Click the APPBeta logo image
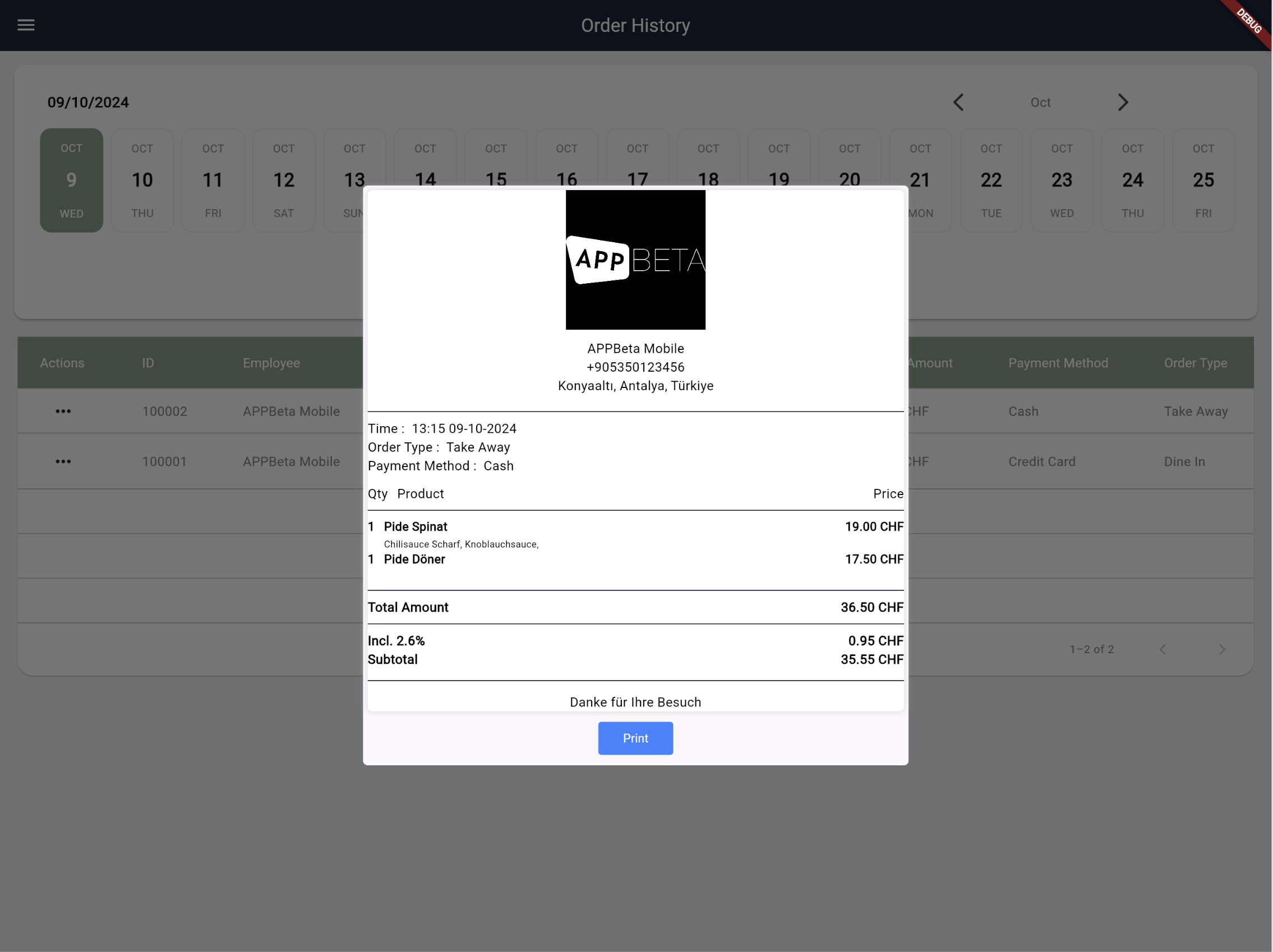 tap(635, 260)
